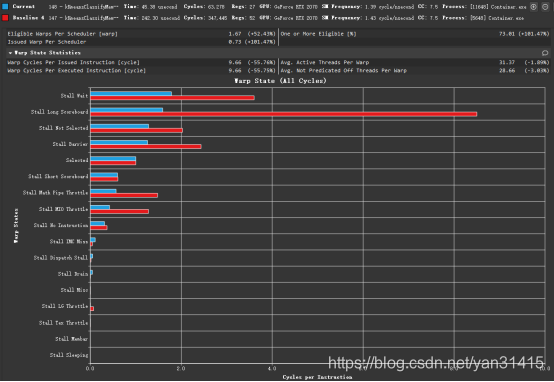Click the Cycles value in the Baseline 4 row

coord(217,18)
